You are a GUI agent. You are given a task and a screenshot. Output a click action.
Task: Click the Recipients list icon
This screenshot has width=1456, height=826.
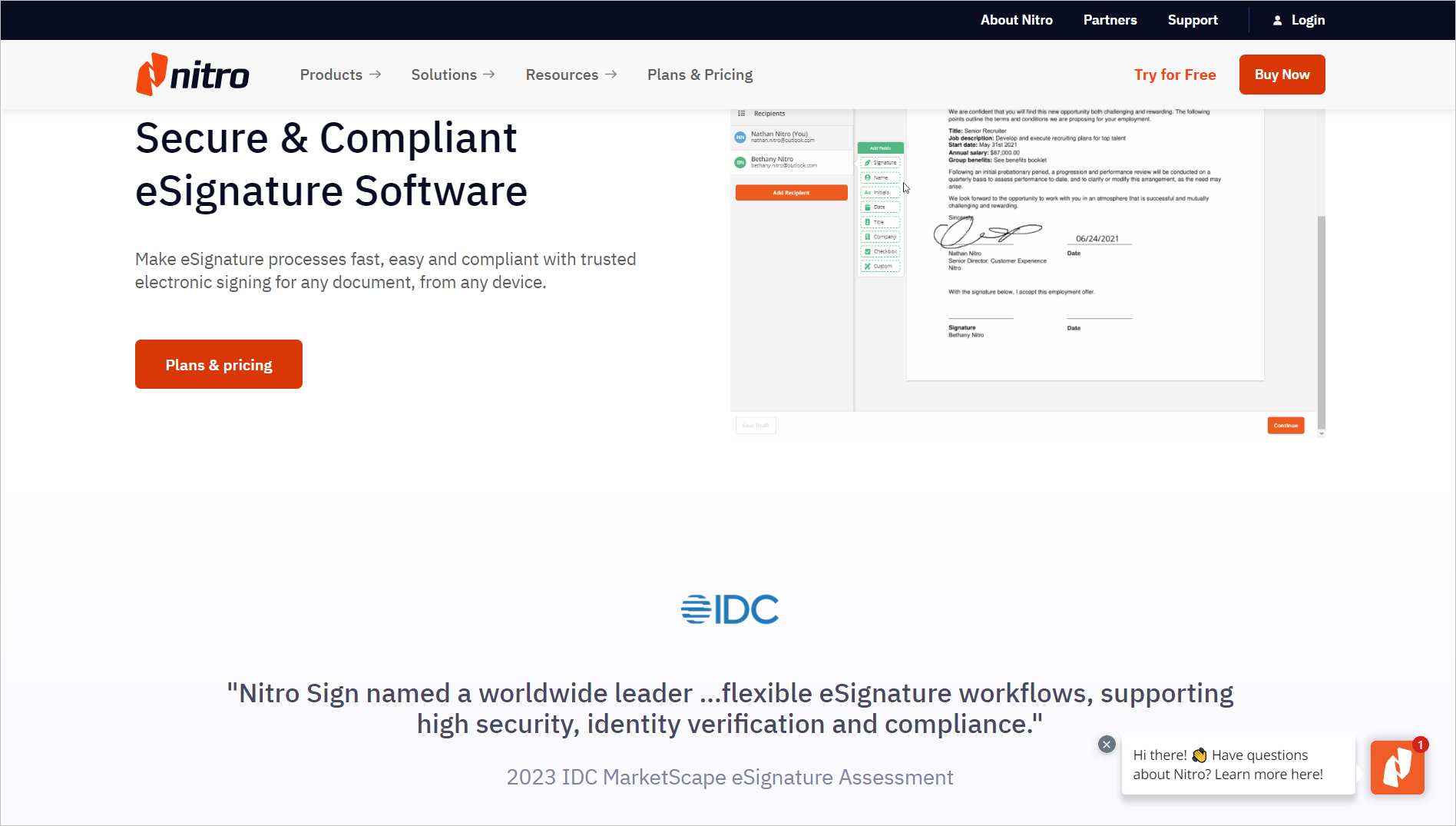[x=741, y=114]
